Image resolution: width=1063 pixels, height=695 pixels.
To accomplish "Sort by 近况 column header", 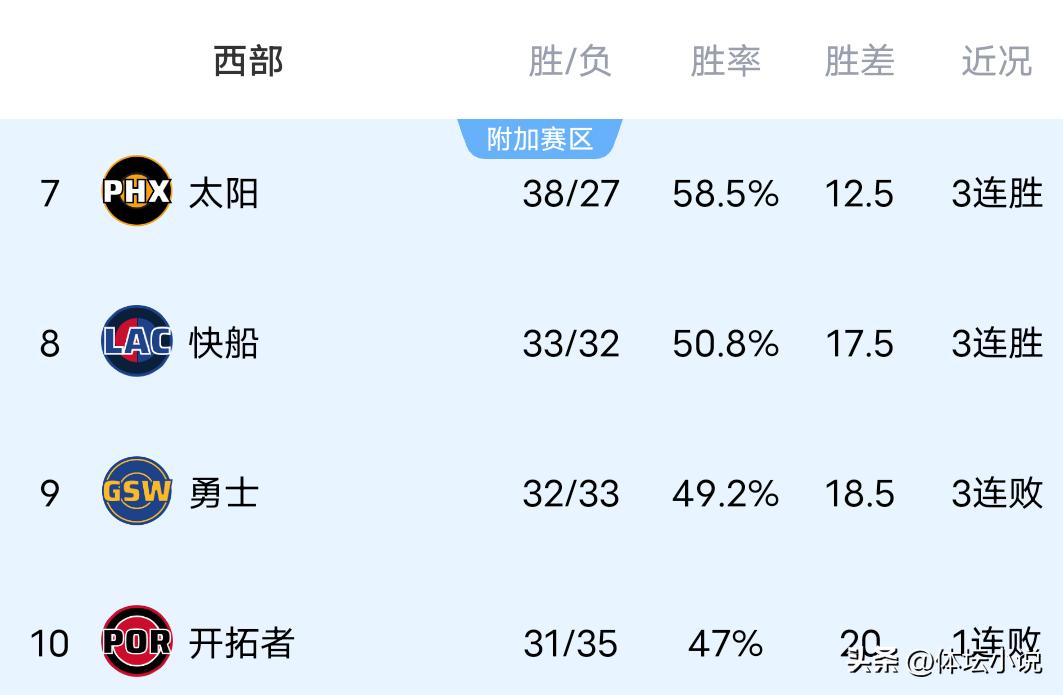I will (x=996, y=61).
